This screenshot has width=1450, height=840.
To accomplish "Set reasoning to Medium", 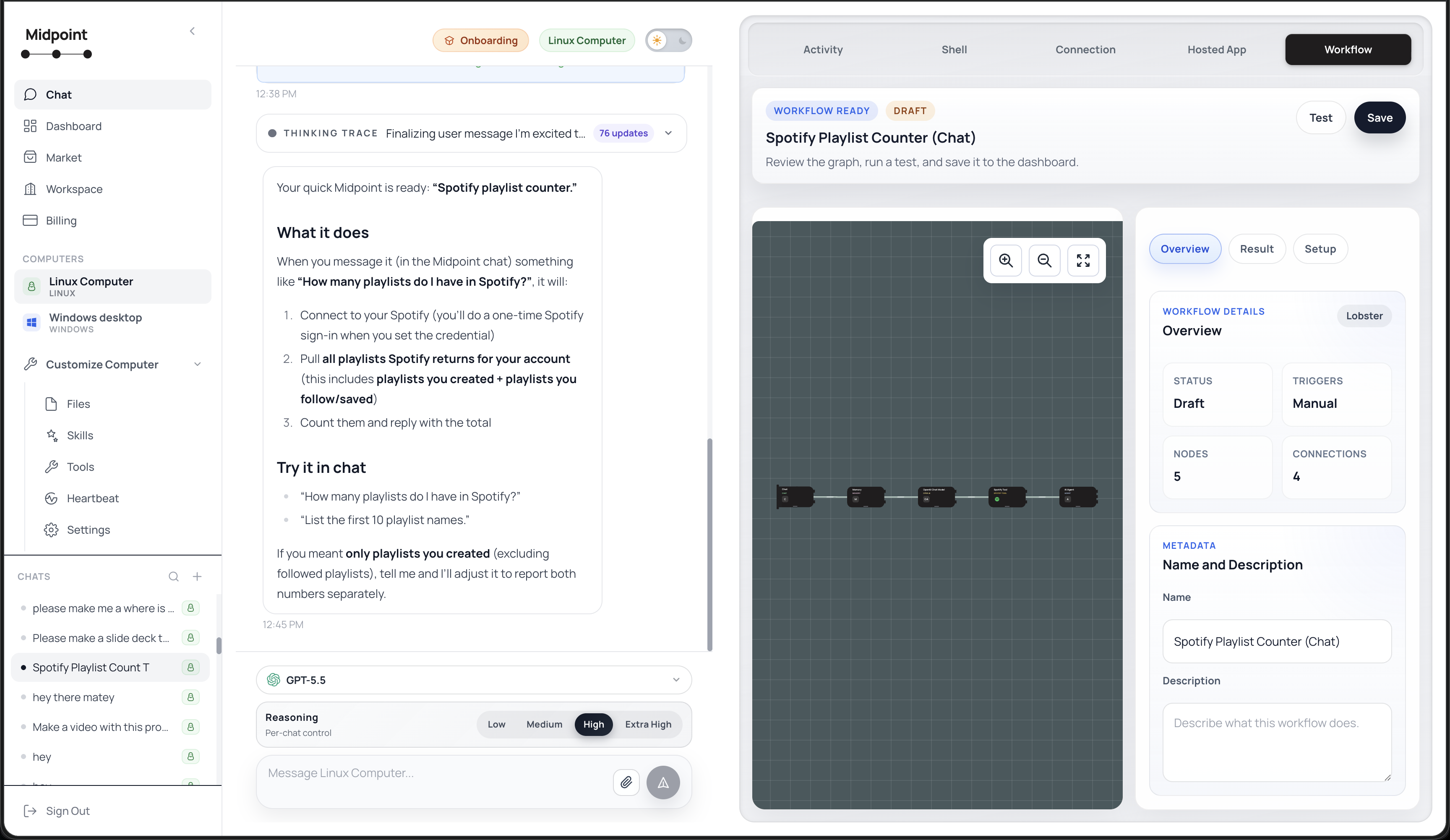I will click(x=544, y=724).
